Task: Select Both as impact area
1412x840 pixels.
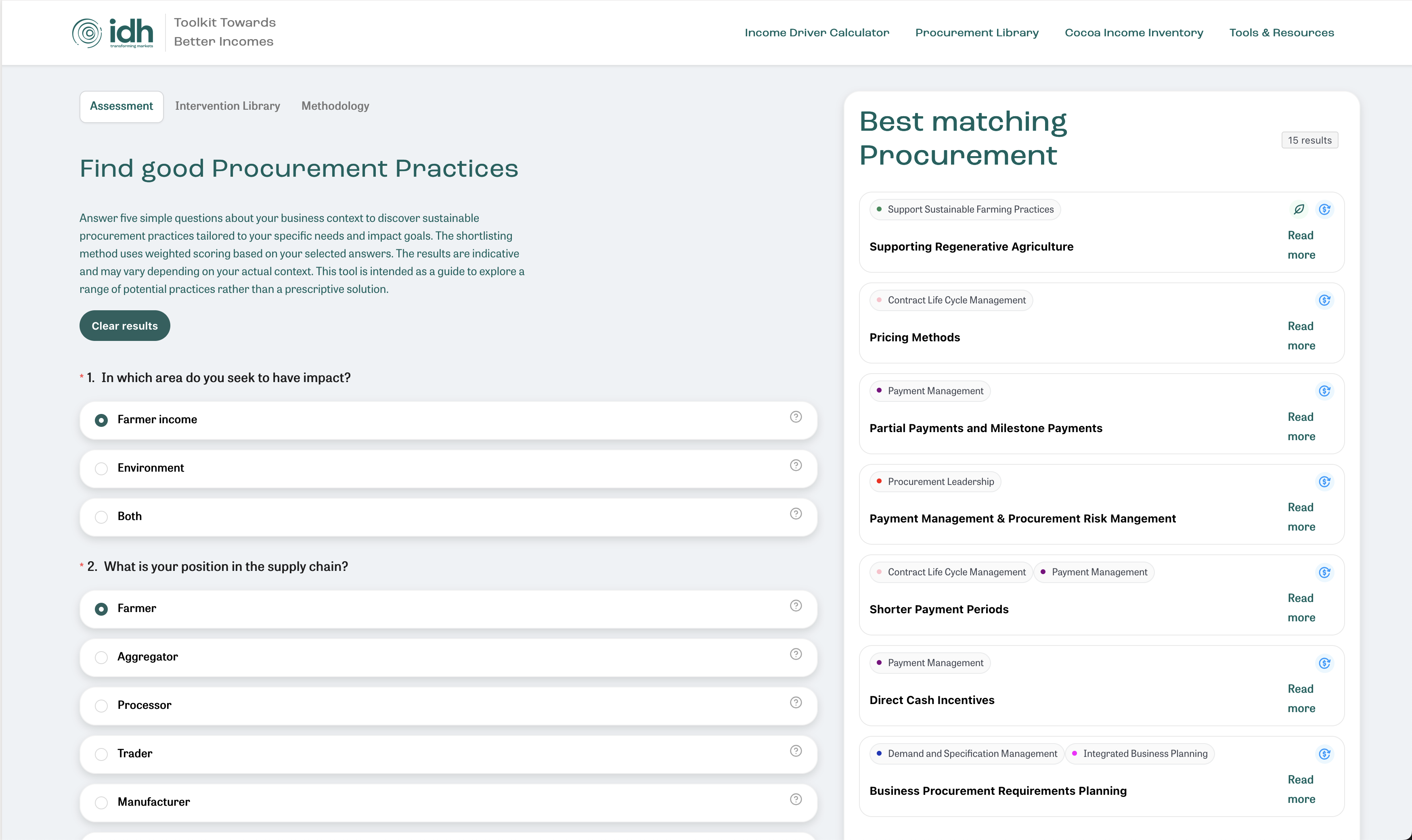Action: (x=101, y=517)
